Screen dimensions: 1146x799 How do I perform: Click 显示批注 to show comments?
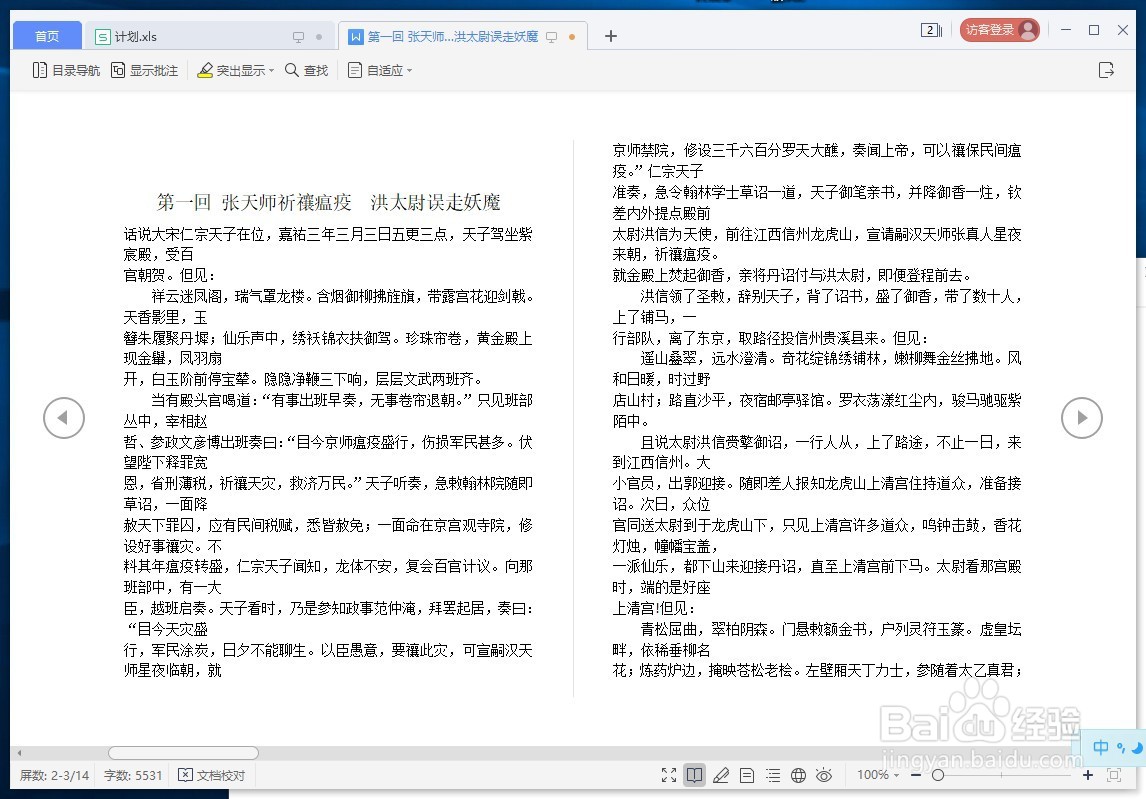click(144, 70)
